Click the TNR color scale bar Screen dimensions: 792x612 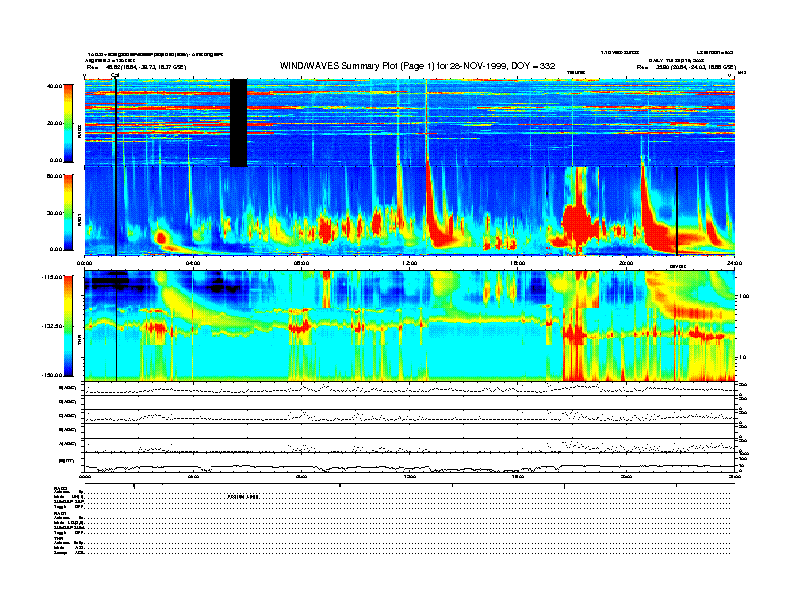(68, 326)
